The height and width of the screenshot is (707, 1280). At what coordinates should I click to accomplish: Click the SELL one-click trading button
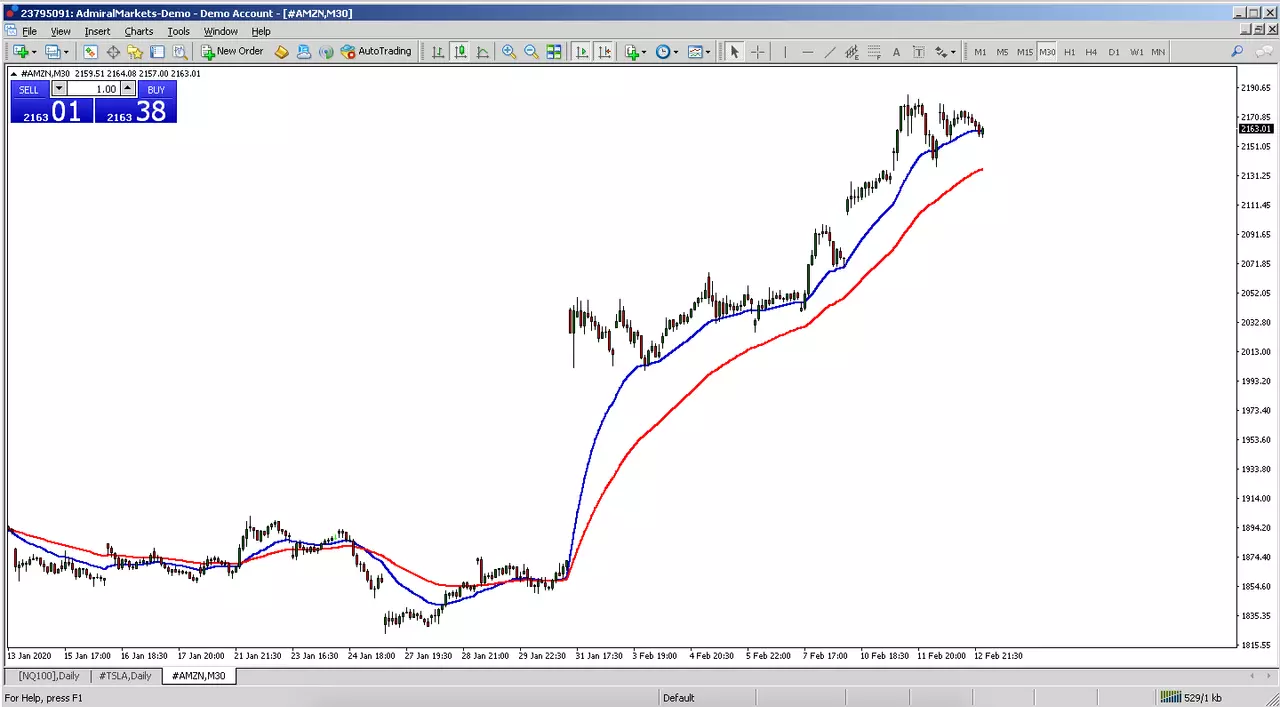click(29, 89)
